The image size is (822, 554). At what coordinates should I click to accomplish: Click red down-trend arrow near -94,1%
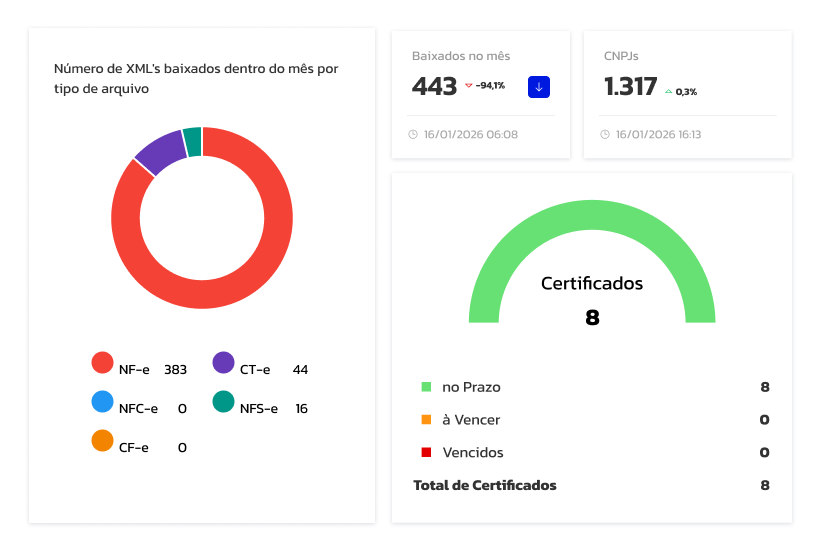(468, 86)
